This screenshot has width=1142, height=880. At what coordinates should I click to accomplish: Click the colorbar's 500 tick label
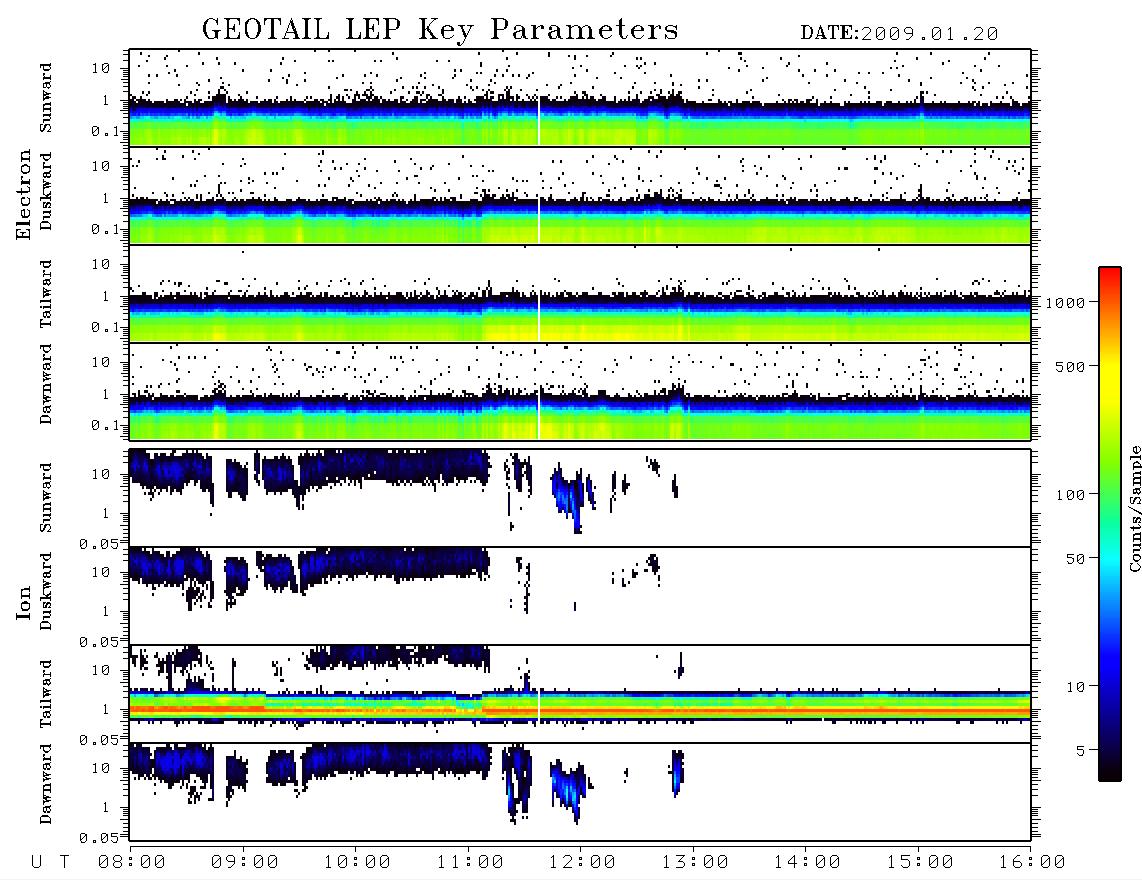[1070, 366]
